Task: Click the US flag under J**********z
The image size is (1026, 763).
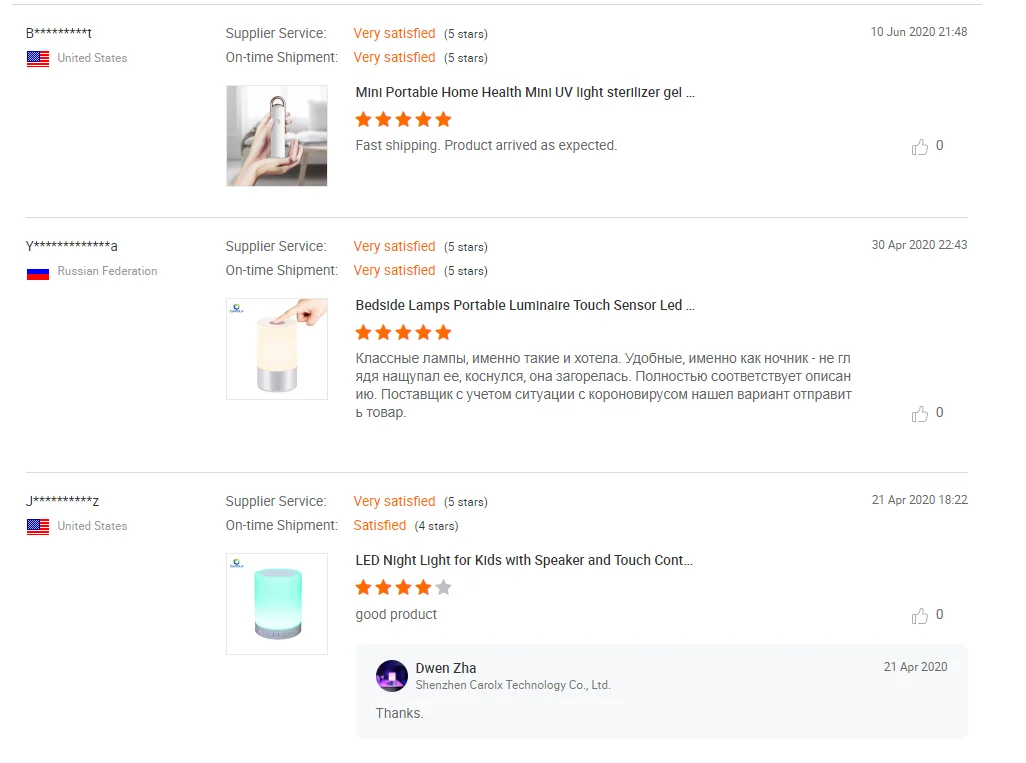Action: point(38,527)
